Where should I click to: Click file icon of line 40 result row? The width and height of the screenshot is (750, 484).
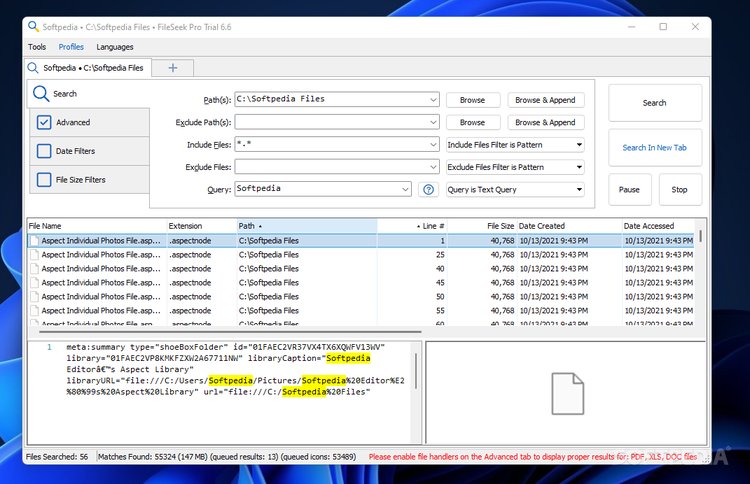[34, 268]
